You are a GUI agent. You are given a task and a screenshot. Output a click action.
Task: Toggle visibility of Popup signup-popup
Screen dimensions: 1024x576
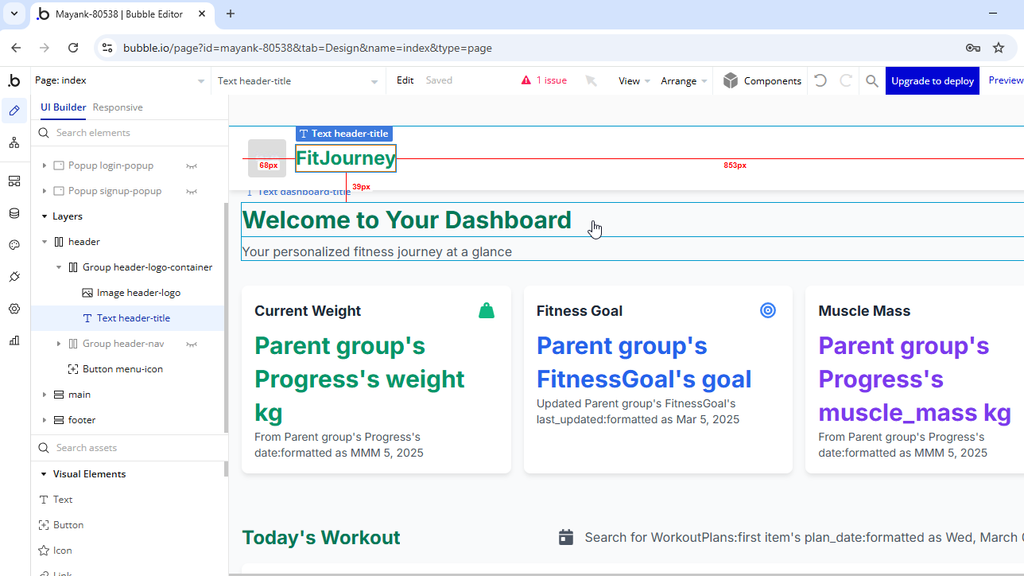(x=191, y=191)
